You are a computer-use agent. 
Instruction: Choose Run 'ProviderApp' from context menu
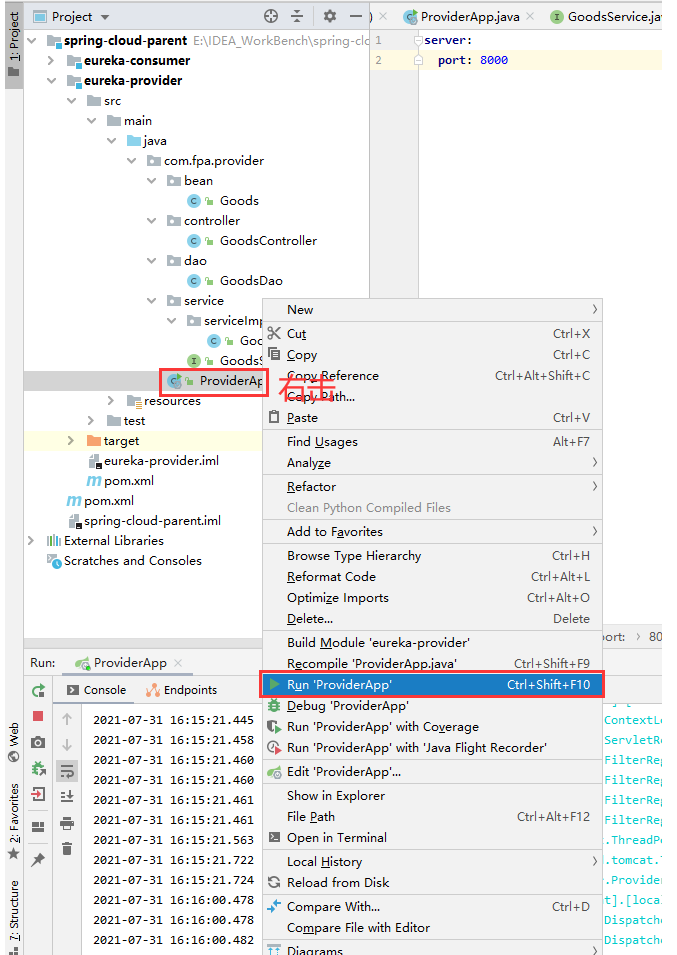click(432, 685)
